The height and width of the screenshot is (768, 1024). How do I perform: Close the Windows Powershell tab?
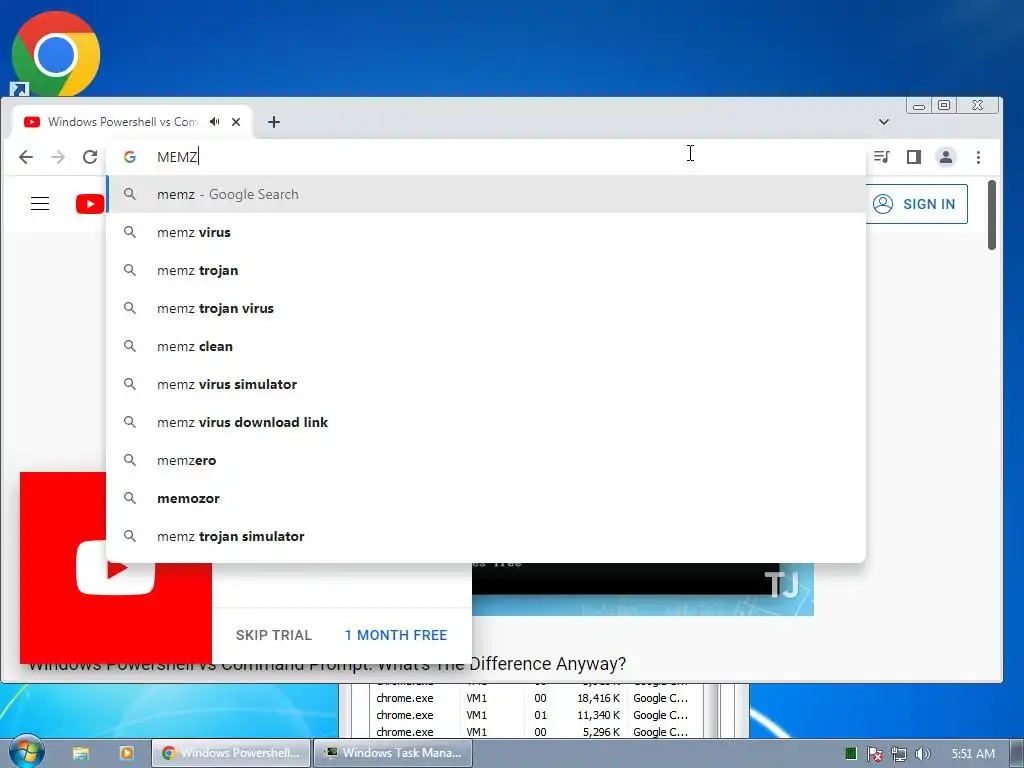[x=236, y=121]
